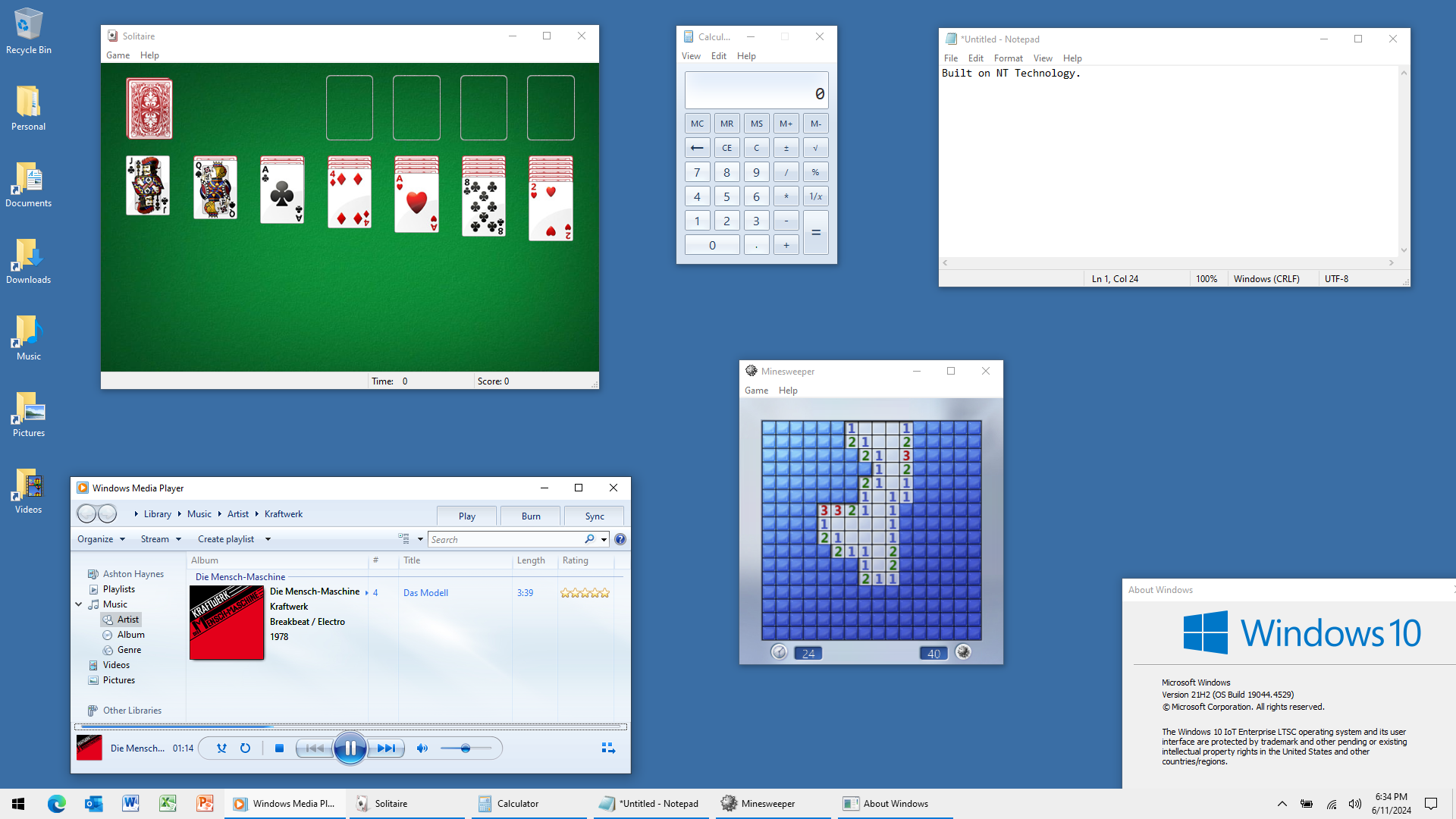Stop the current track
The image size is (1456, 819).
(279, 748)
